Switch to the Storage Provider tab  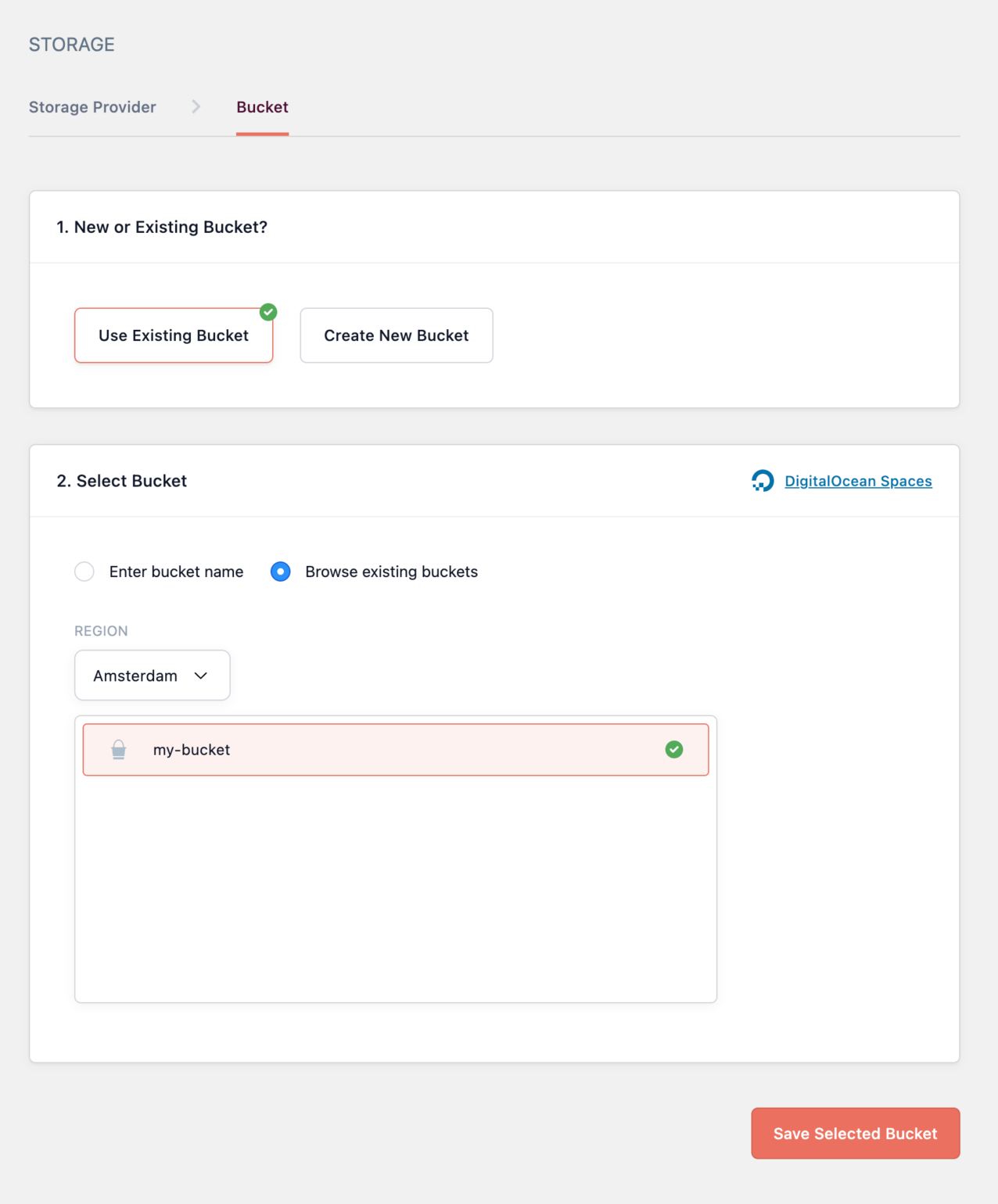tap(92, 107)
